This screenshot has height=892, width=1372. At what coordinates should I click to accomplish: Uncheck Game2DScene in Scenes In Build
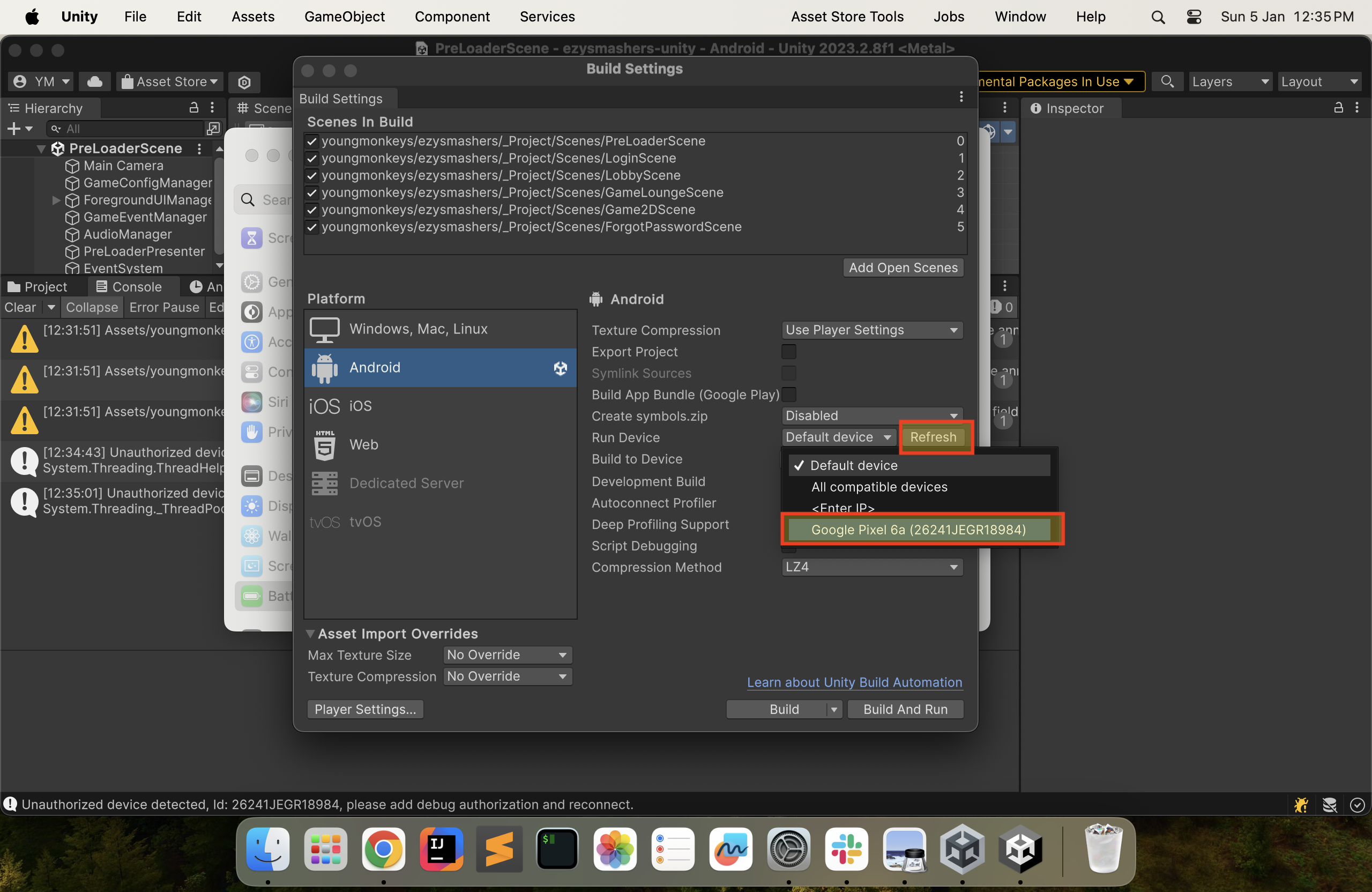[x=312, y=210]
